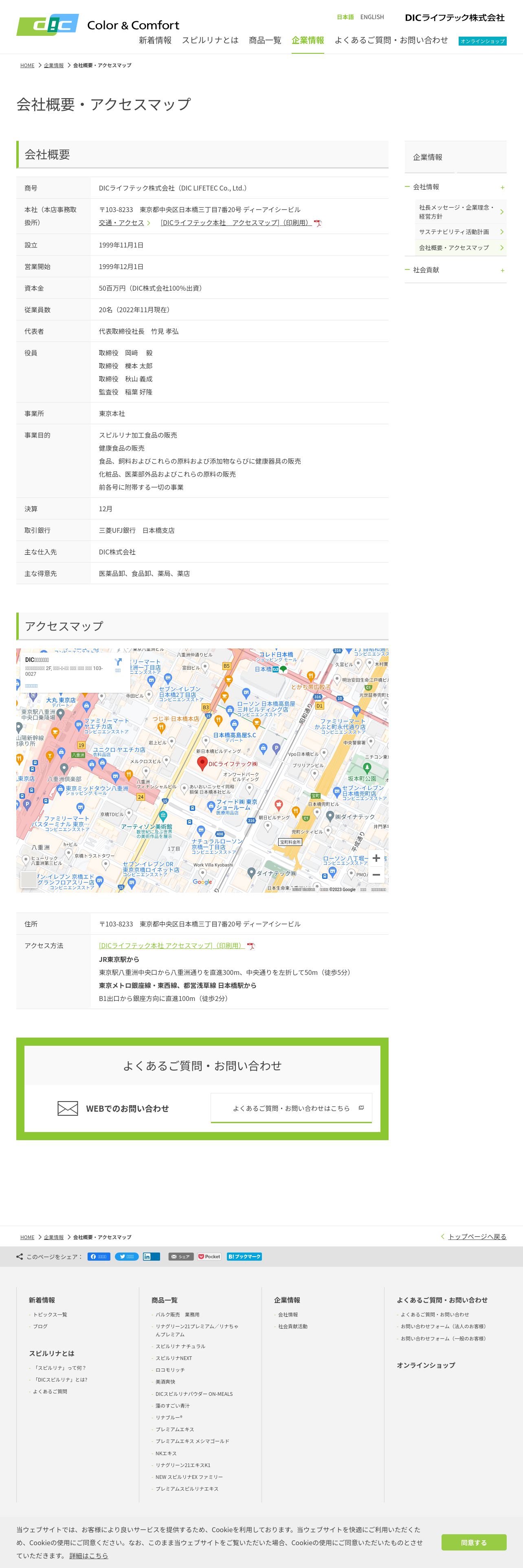Zoom in on the Google map
The width and height of the screenshot is (523, 1568).
376,858
